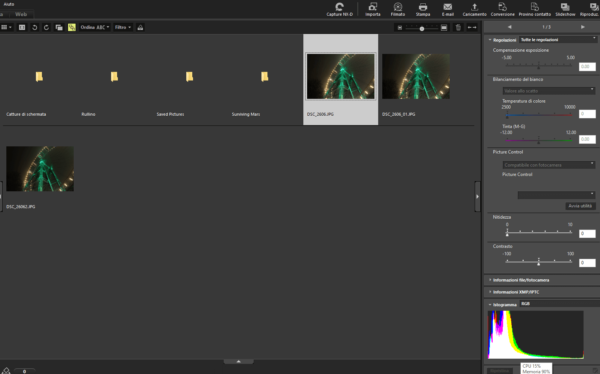This screenshot has height=374, width=600.
Task: Click the smallest thumbnail size icon
Action: [x=399, y=28]
